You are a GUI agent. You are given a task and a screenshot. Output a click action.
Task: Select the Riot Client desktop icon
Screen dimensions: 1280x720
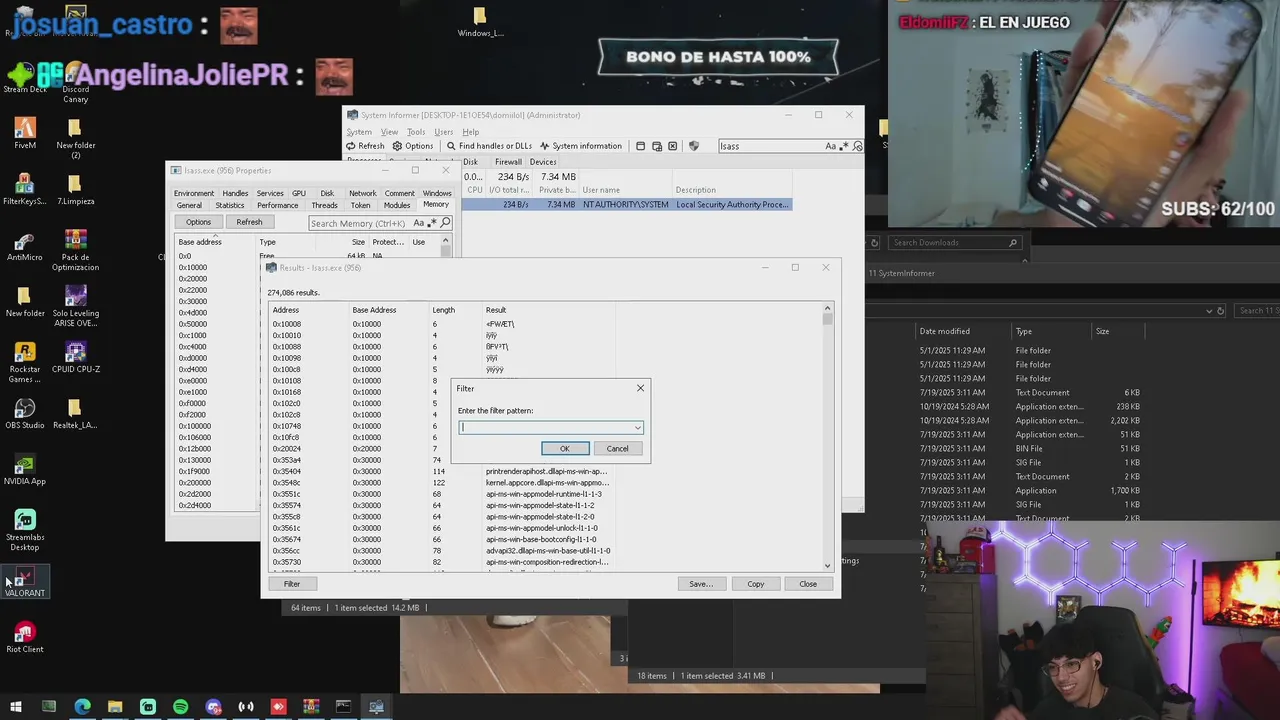click(x=25, y=638)
